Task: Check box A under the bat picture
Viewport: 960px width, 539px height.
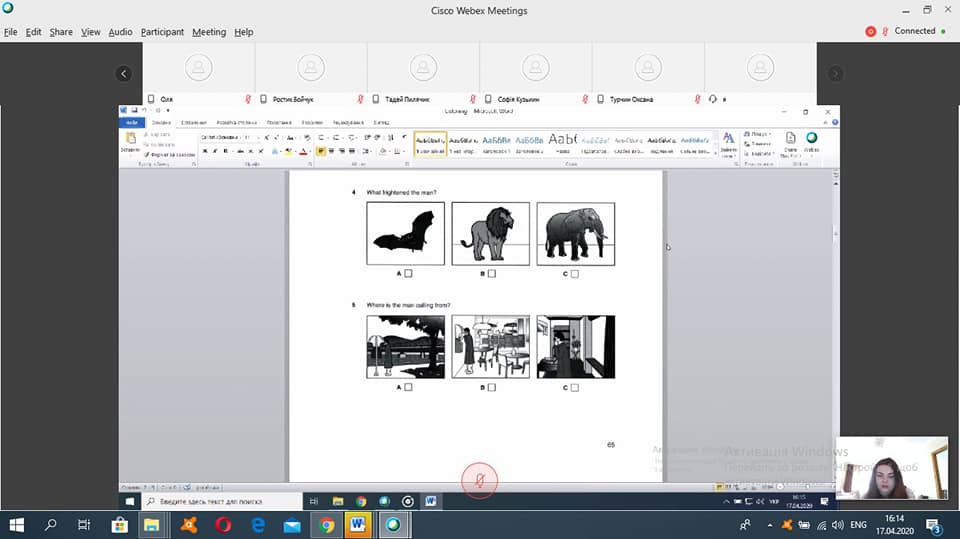Action: tap(408, 273)
